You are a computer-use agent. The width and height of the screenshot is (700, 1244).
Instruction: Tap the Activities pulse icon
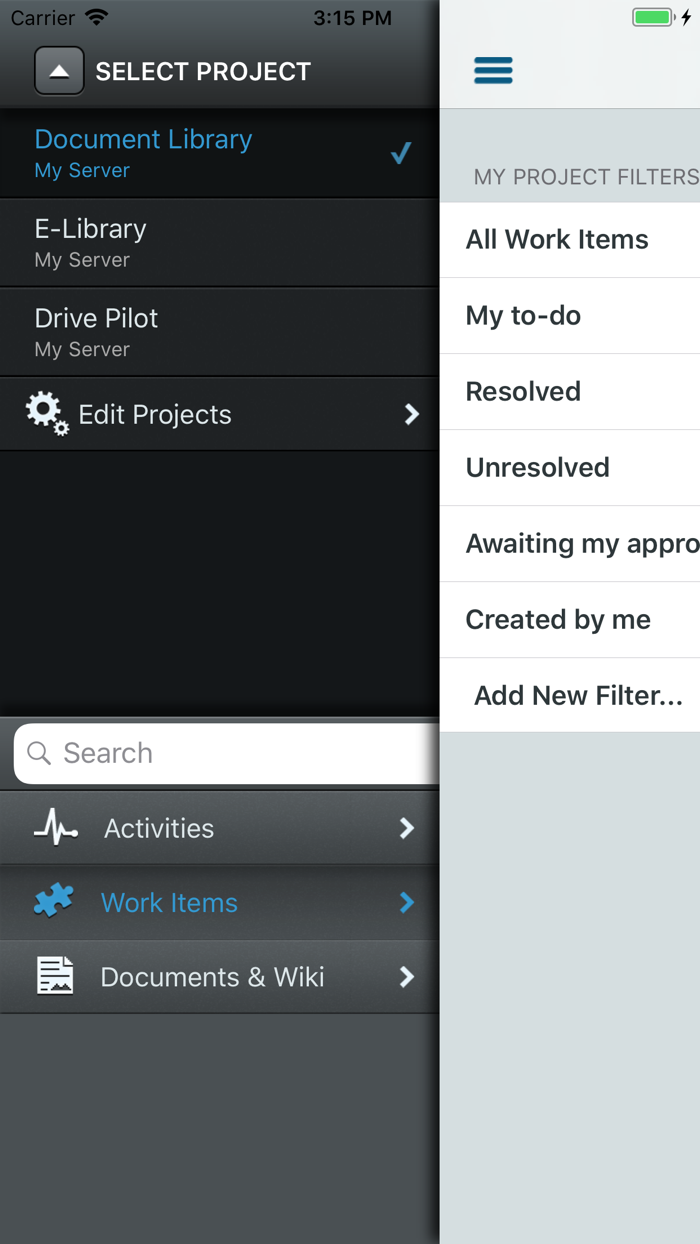[x=55, y=827]
